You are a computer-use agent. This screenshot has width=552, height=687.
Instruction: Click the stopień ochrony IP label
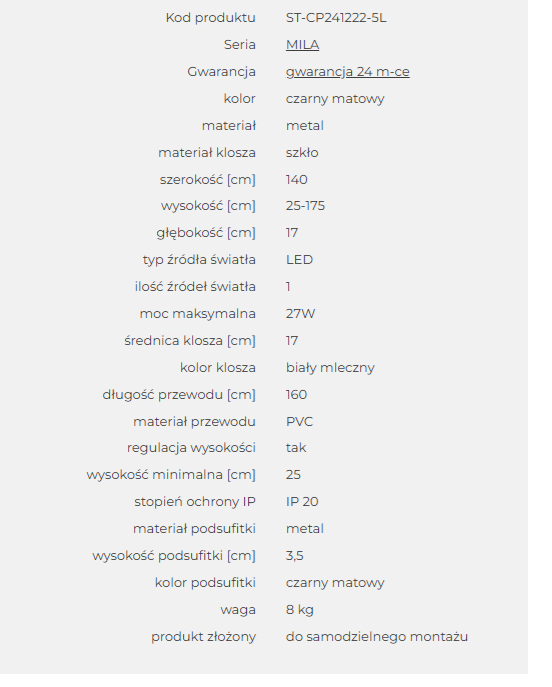coord(195,502)
